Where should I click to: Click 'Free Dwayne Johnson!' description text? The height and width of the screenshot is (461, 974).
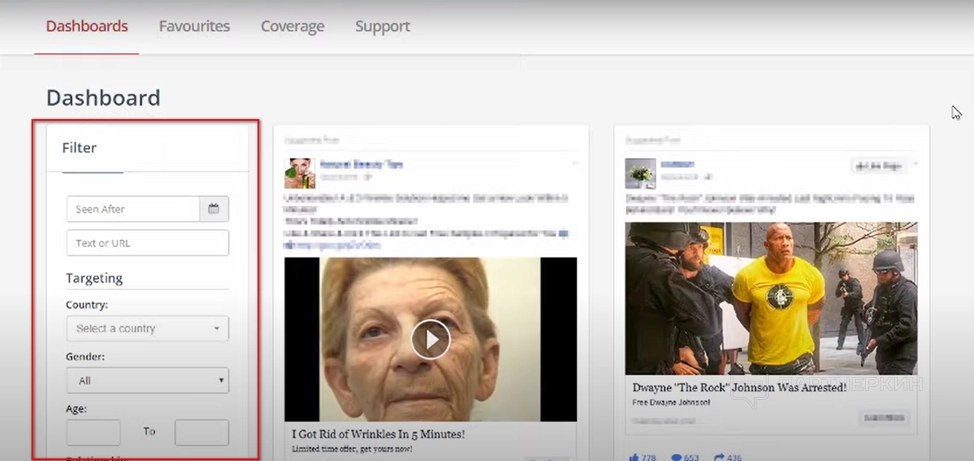coord(671,402)
